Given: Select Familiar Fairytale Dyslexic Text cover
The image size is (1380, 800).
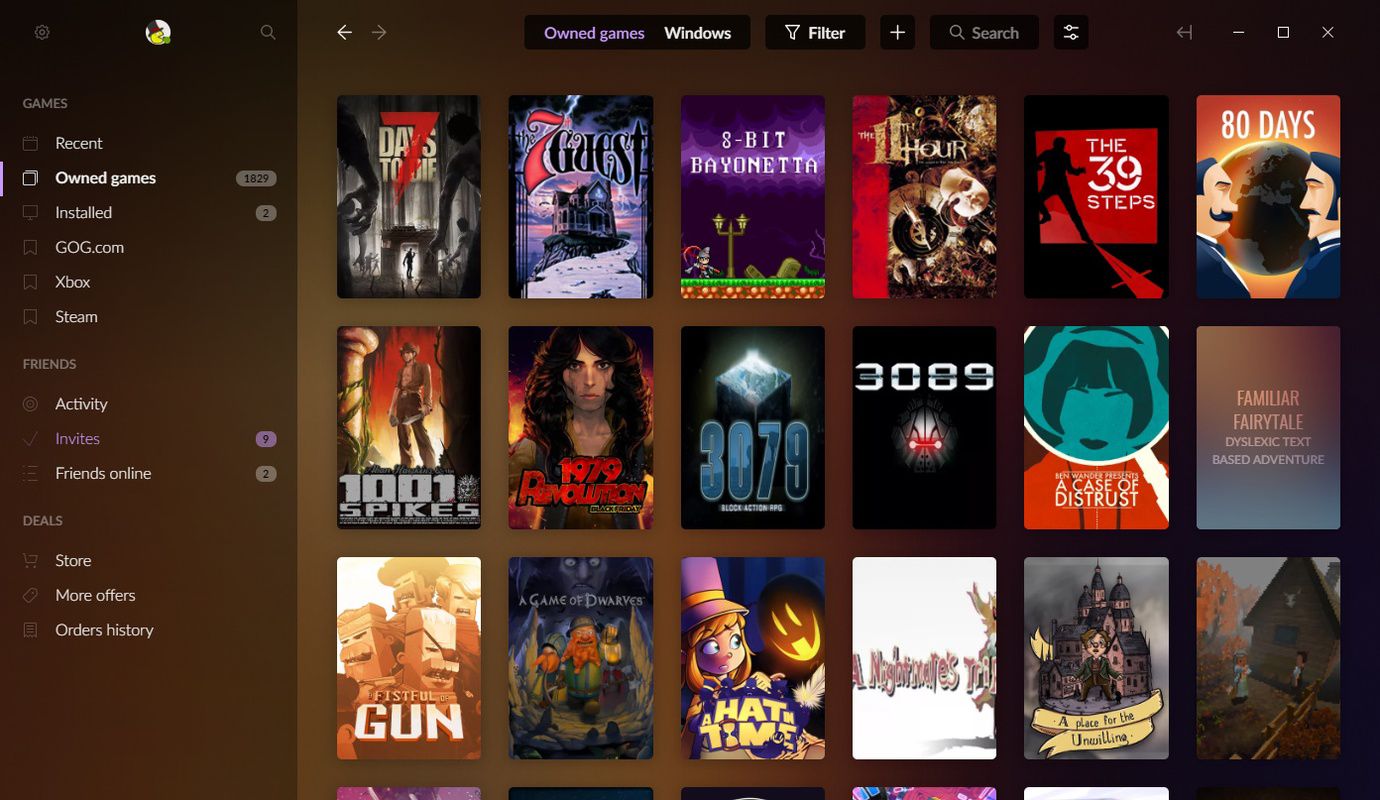Looking at the screenshot, I should (1268, 428).
